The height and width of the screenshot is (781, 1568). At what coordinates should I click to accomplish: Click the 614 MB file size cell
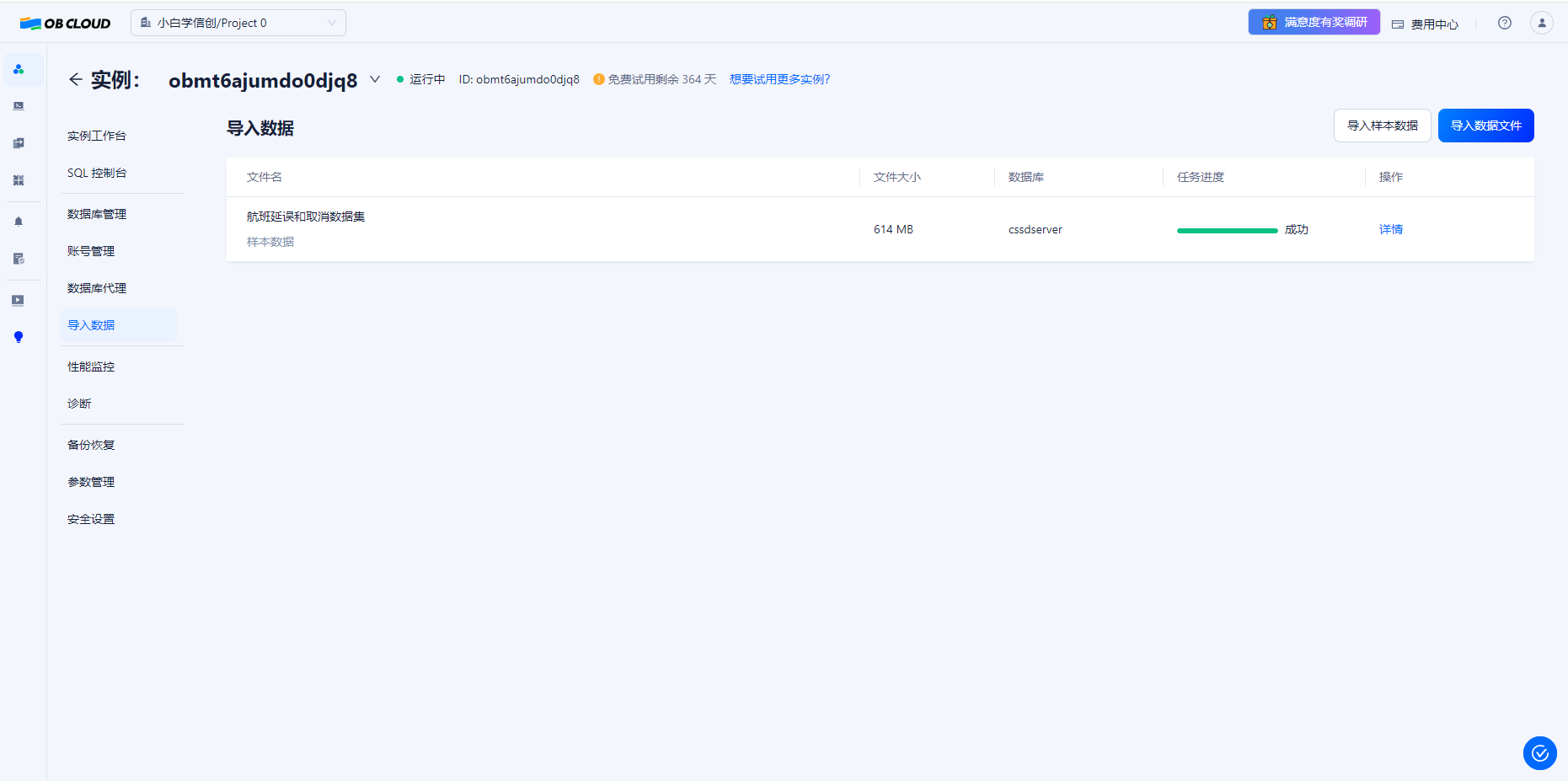(x=893, y=229)
